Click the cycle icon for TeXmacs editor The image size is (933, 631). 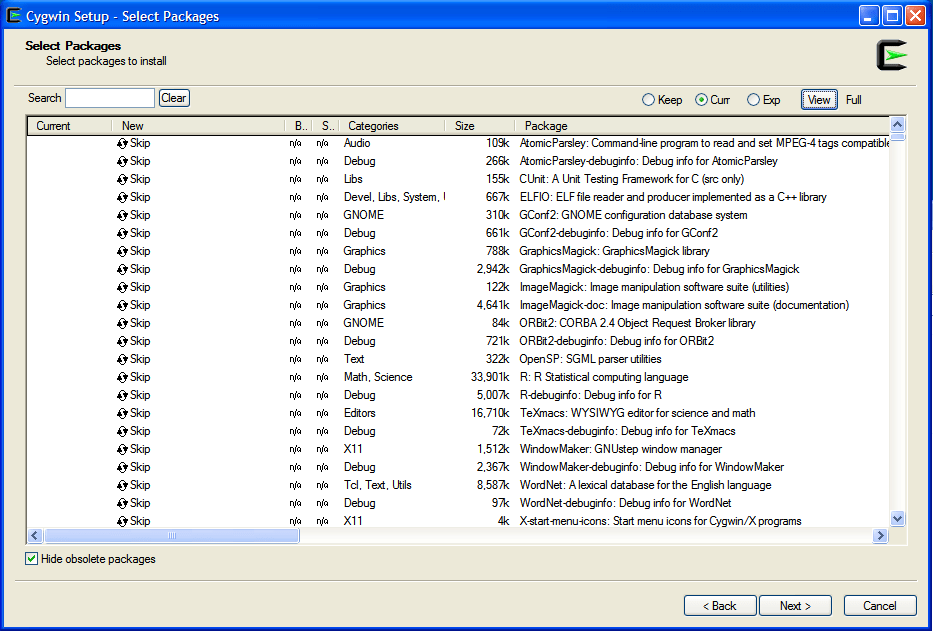(123, 413)
